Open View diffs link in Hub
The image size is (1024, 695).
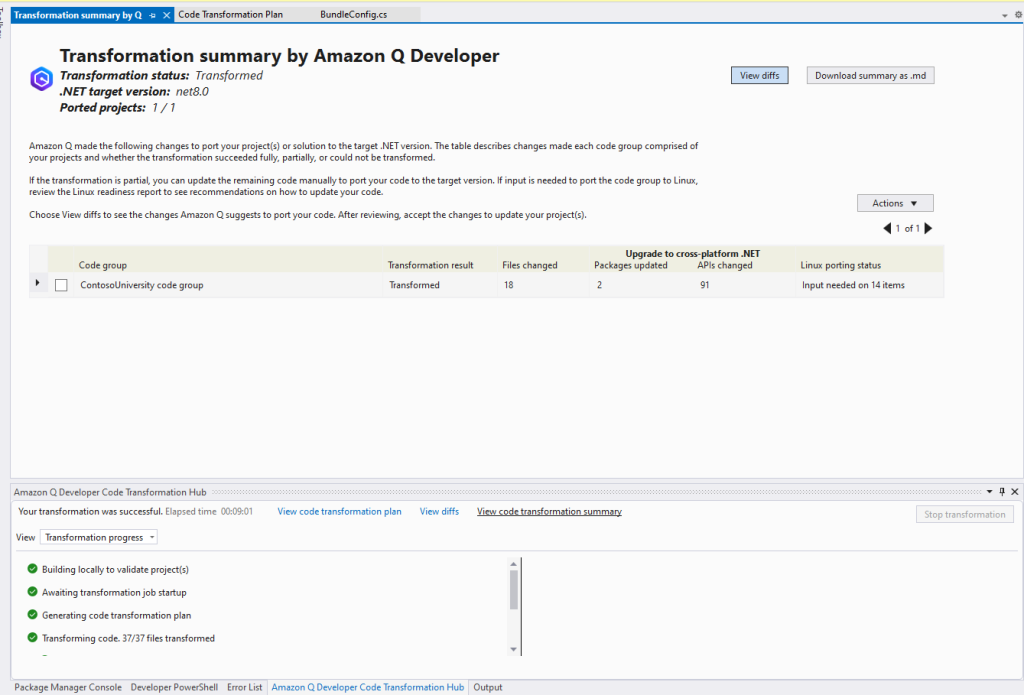(440, 511)
